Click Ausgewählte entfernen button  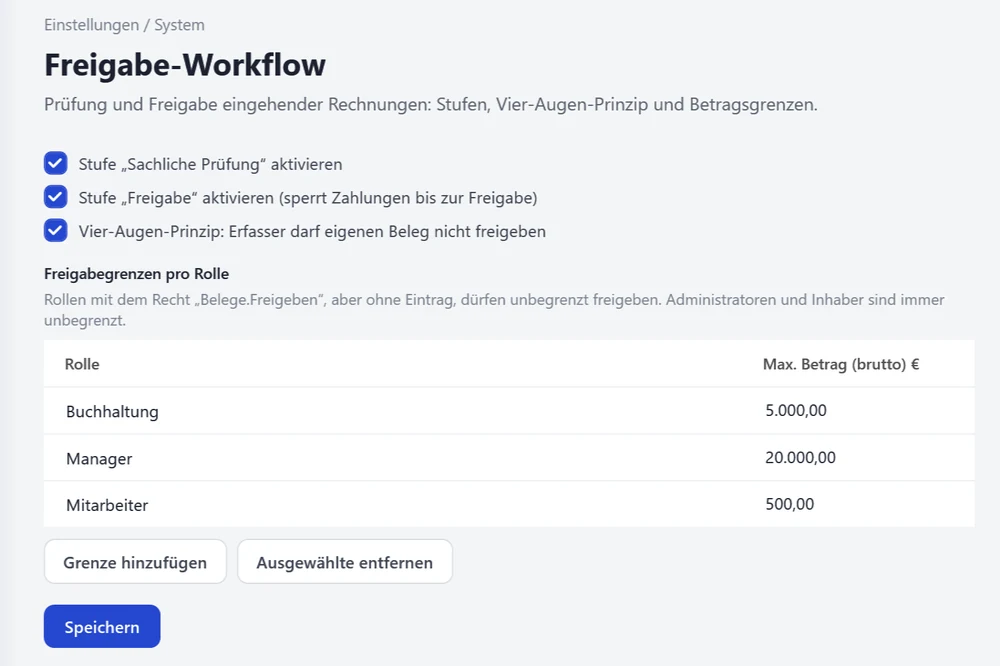pyautogui.click(x=345, y=562)
